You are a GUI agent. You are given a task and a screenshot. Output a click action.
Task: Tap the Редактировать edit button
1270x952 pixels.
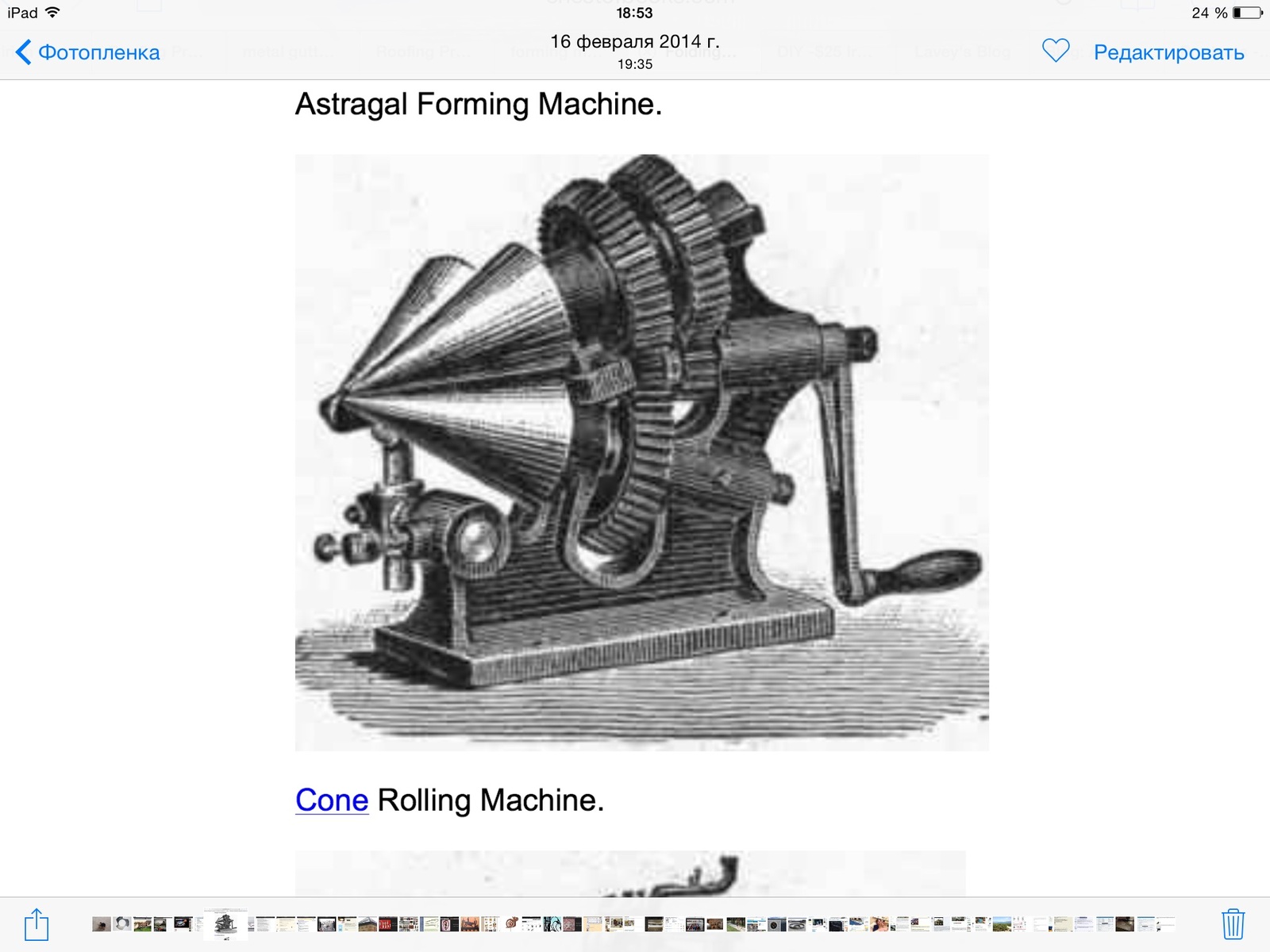click(1168, 52)
